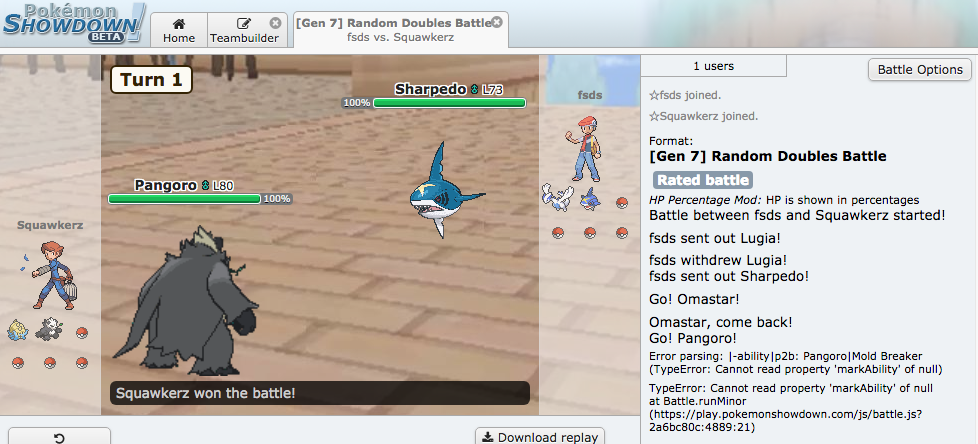Viewport: 978px width, 444px height.
Task: Click the Pangoro sprite on the field
Action: pos(185,301)
